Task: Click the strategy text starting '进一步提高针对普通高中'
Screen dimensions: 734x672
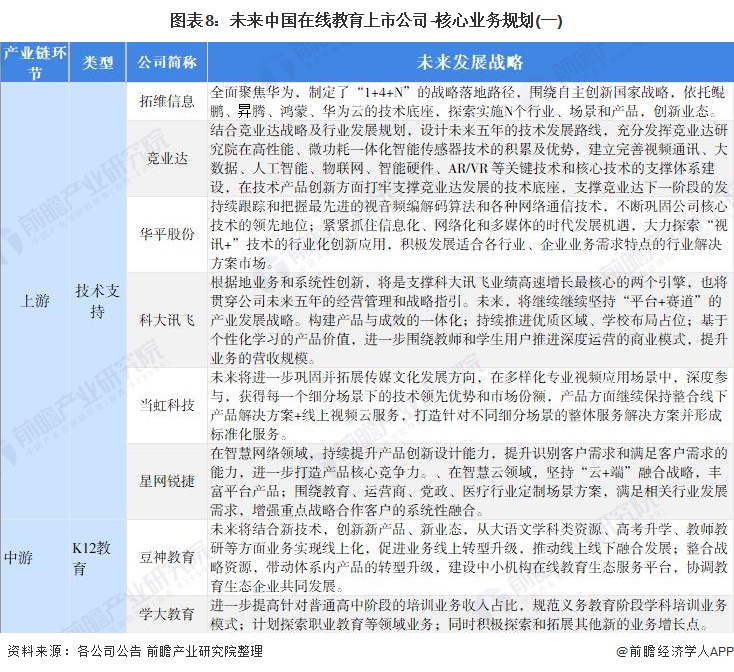Action: (469, 614)
